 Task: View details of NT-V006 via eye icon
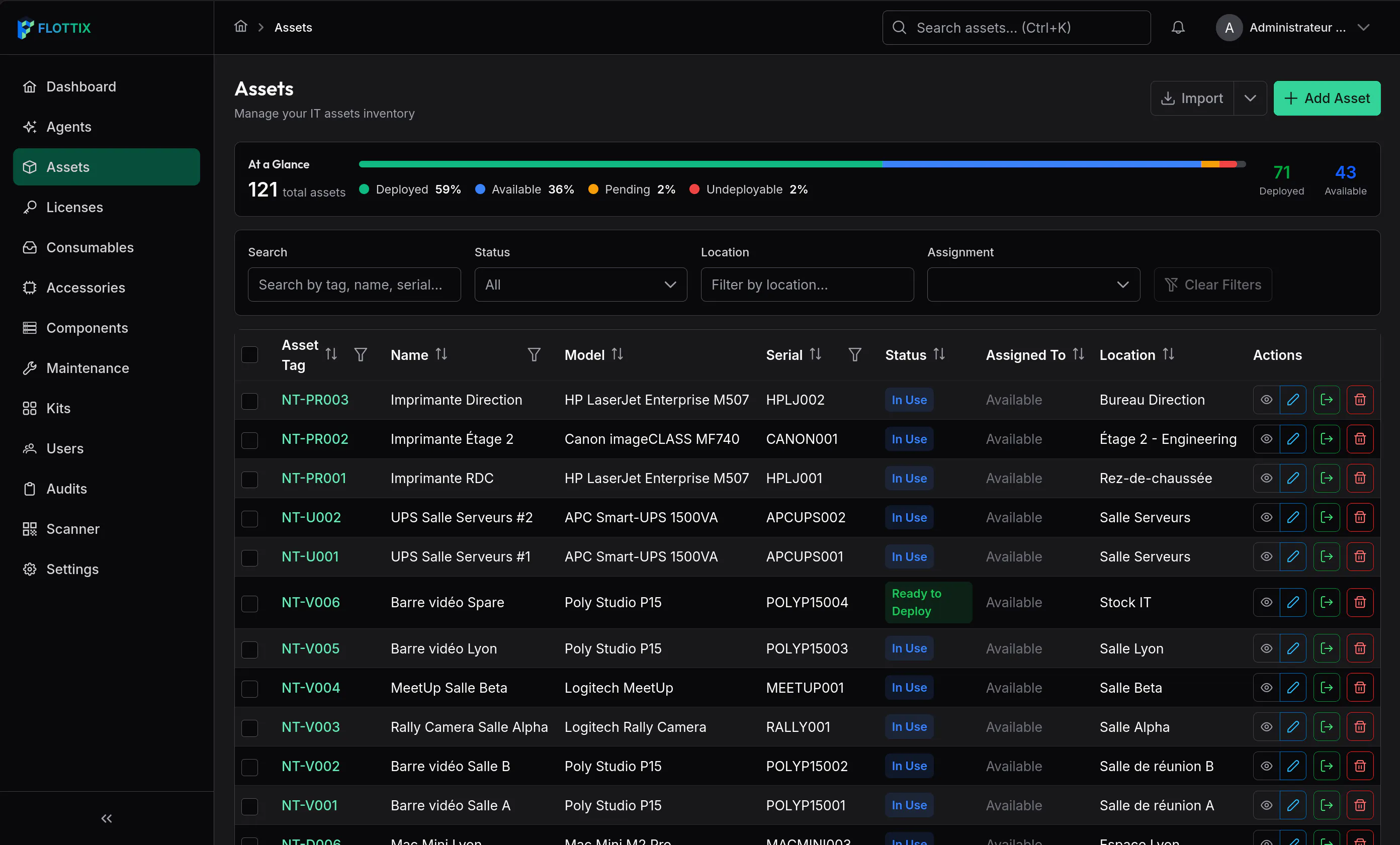[1266, 602]
